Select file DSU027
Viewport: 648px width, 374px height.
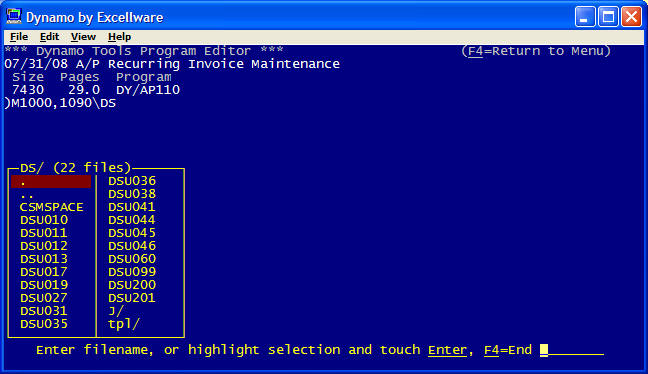44,298
